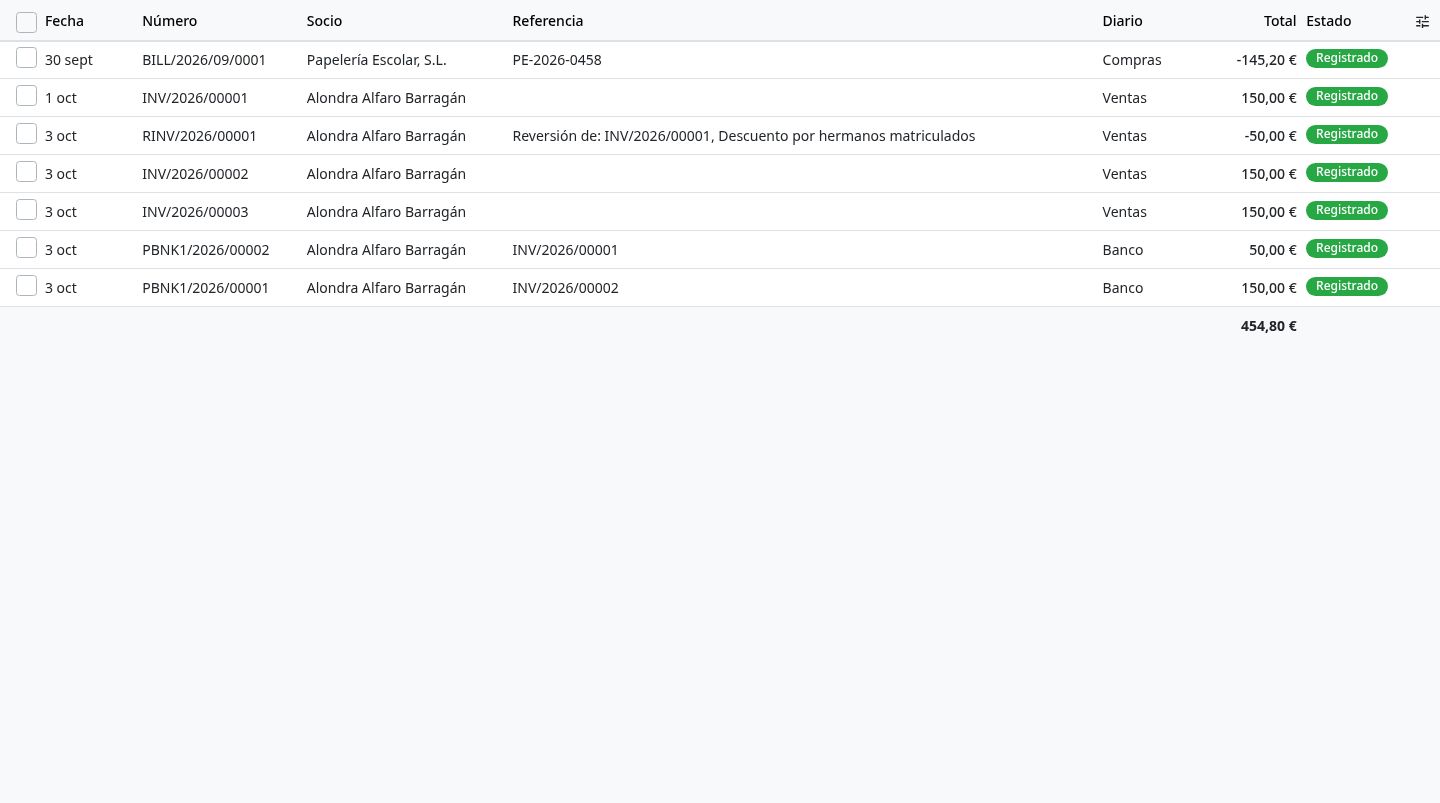
Task: Tick the select-all checkbox in the header
Action: 27,22
